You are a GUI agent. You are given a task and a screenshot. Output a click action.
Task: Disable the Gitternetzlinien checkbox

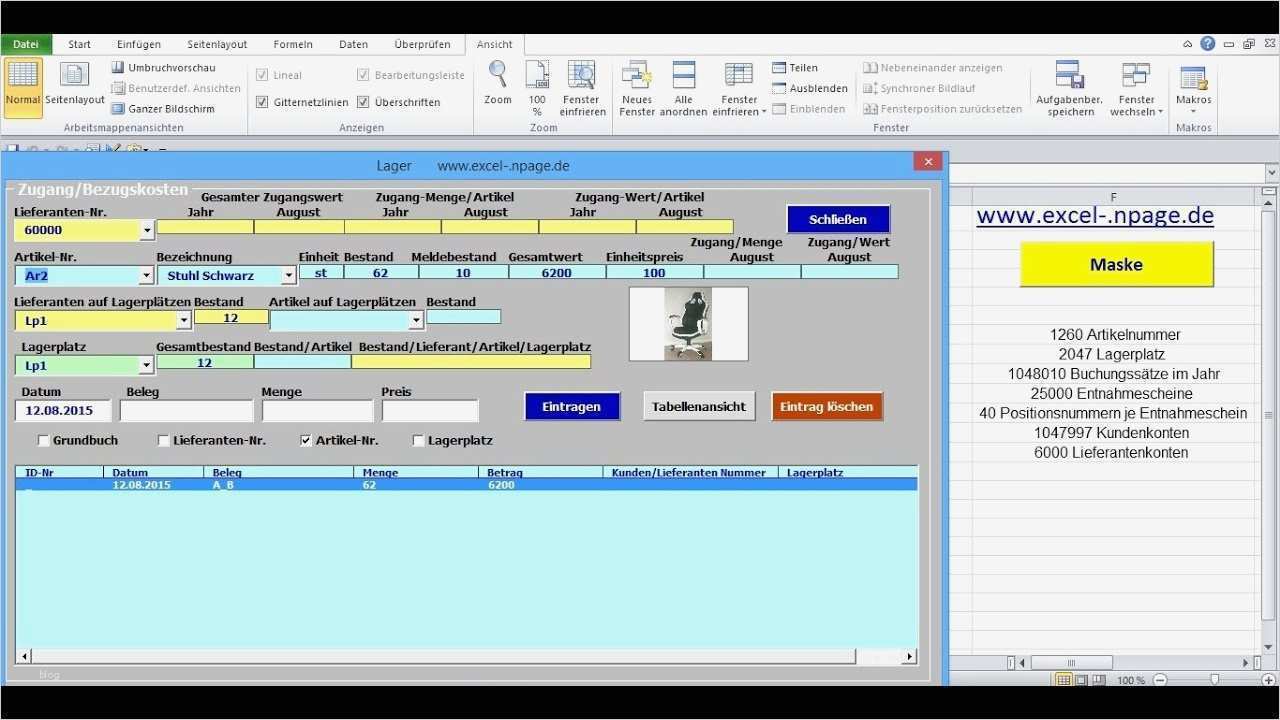click(262, 101)
